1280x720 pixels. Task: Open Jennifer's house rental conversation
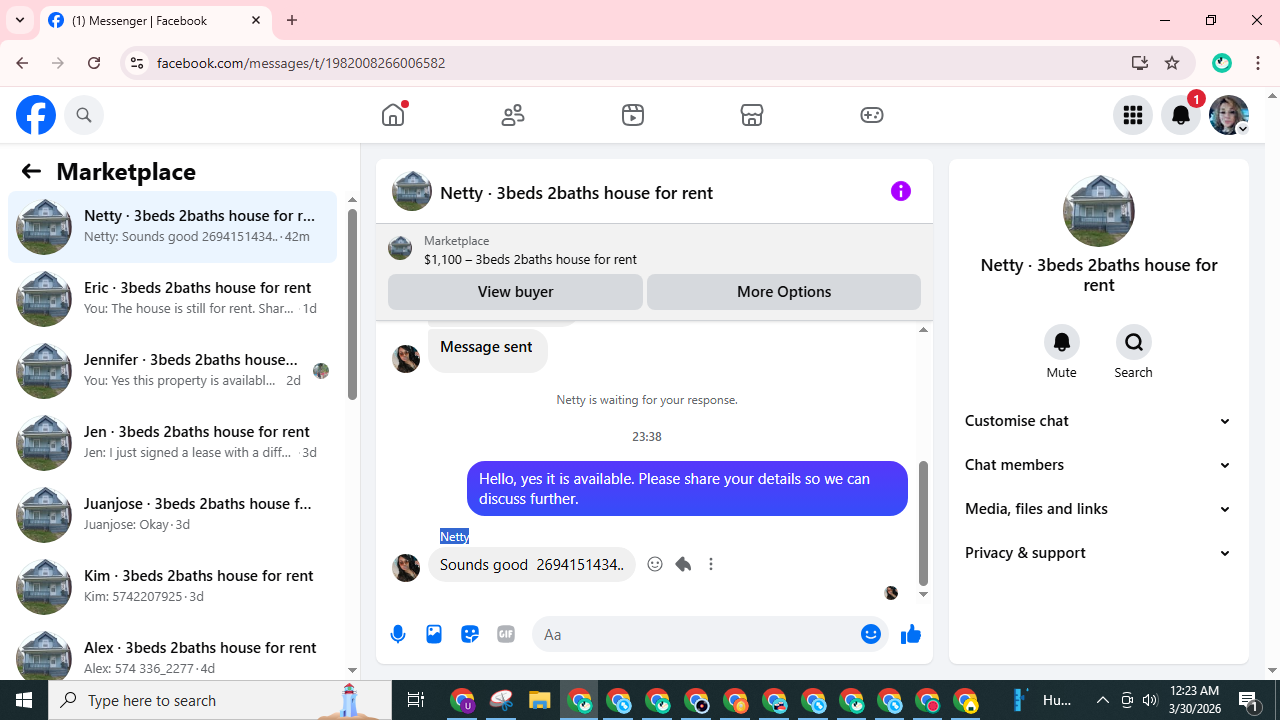coord(173,370)
